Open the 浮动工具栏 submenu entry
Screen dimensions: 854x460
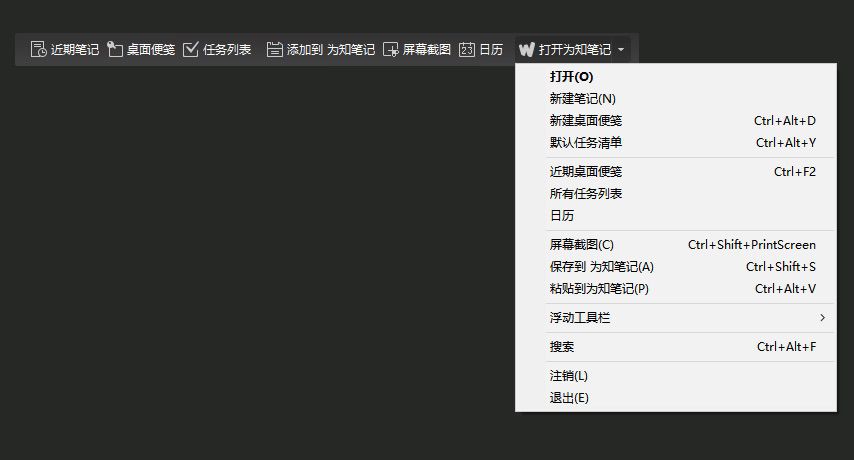point(675,317)
